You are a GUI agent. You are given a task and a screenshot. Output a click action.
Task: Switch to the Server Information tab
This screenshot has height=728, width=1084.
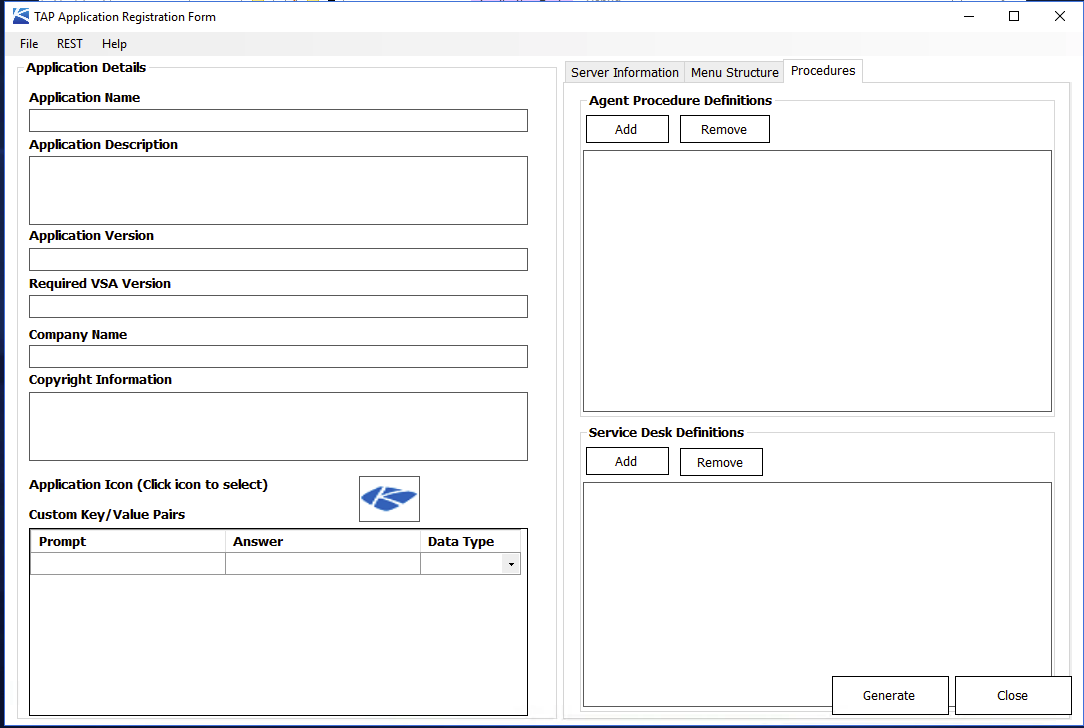point(625,73)
